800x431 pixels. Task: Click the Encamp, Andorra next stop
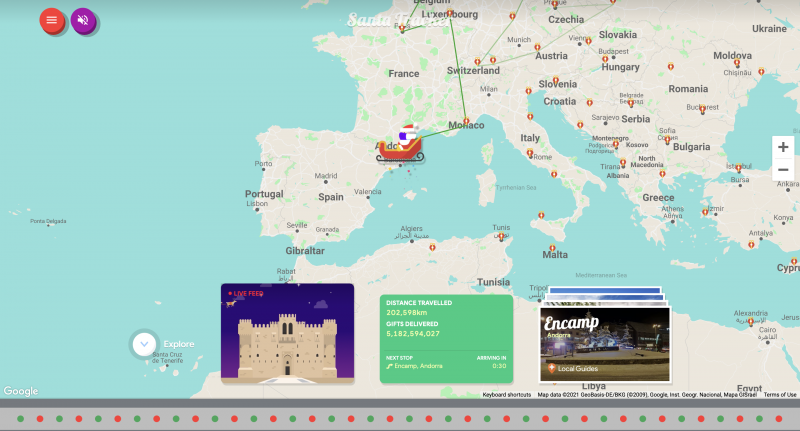(414, 366)
